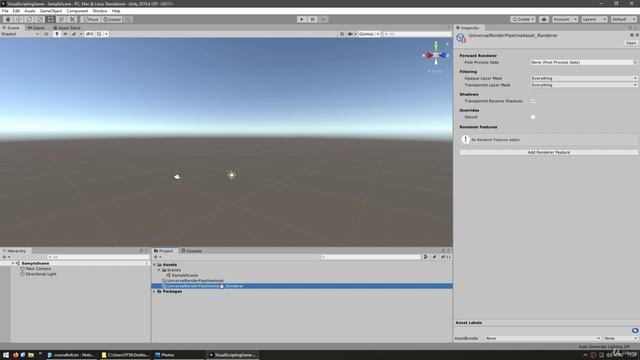The height and width of the screenshot is (360, 640).
Task: Switch to the Scene tab
Action: point(11,28)
